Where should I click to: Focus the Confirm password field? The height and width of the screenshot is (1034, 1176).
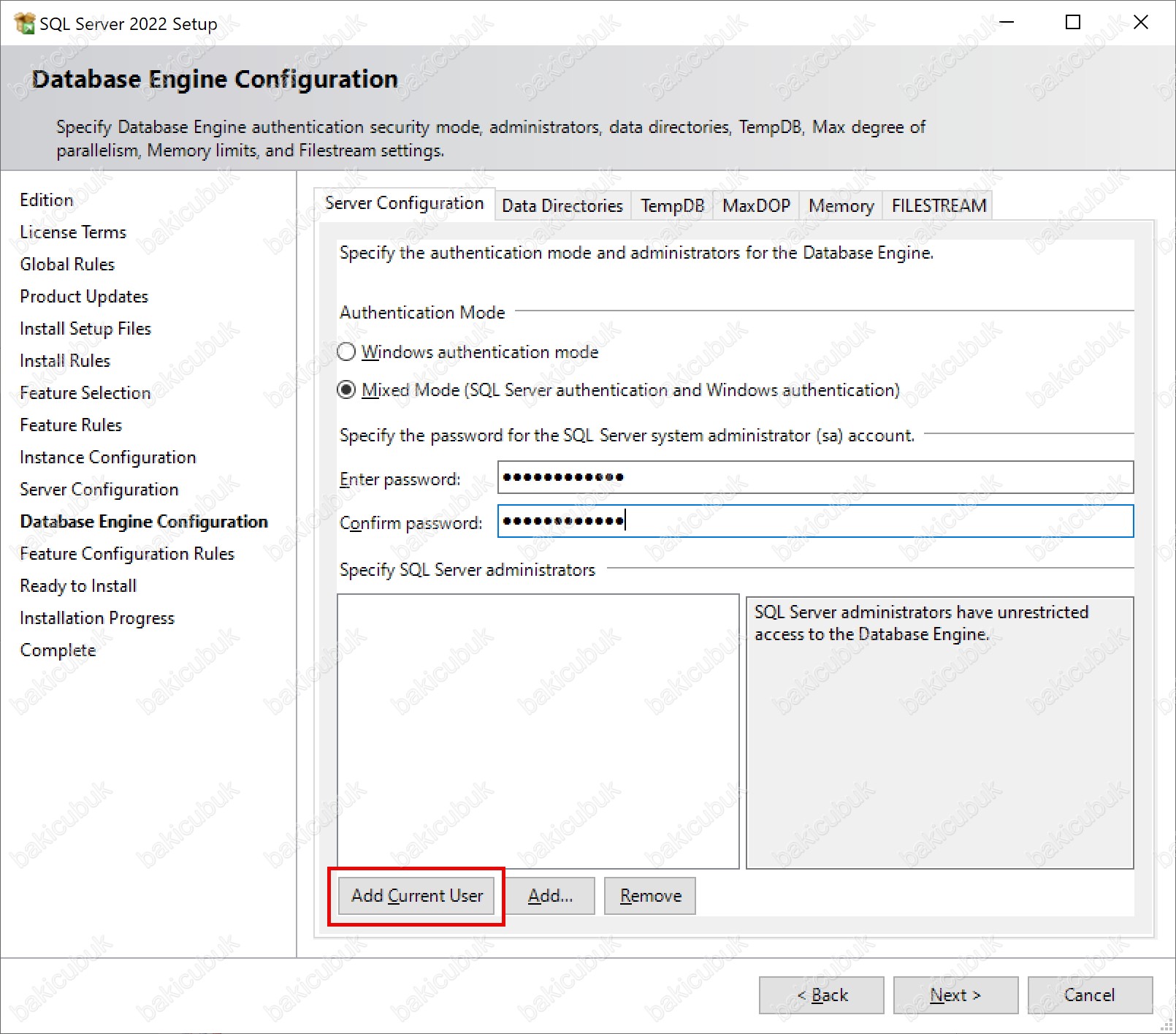(x=816, y=522)
